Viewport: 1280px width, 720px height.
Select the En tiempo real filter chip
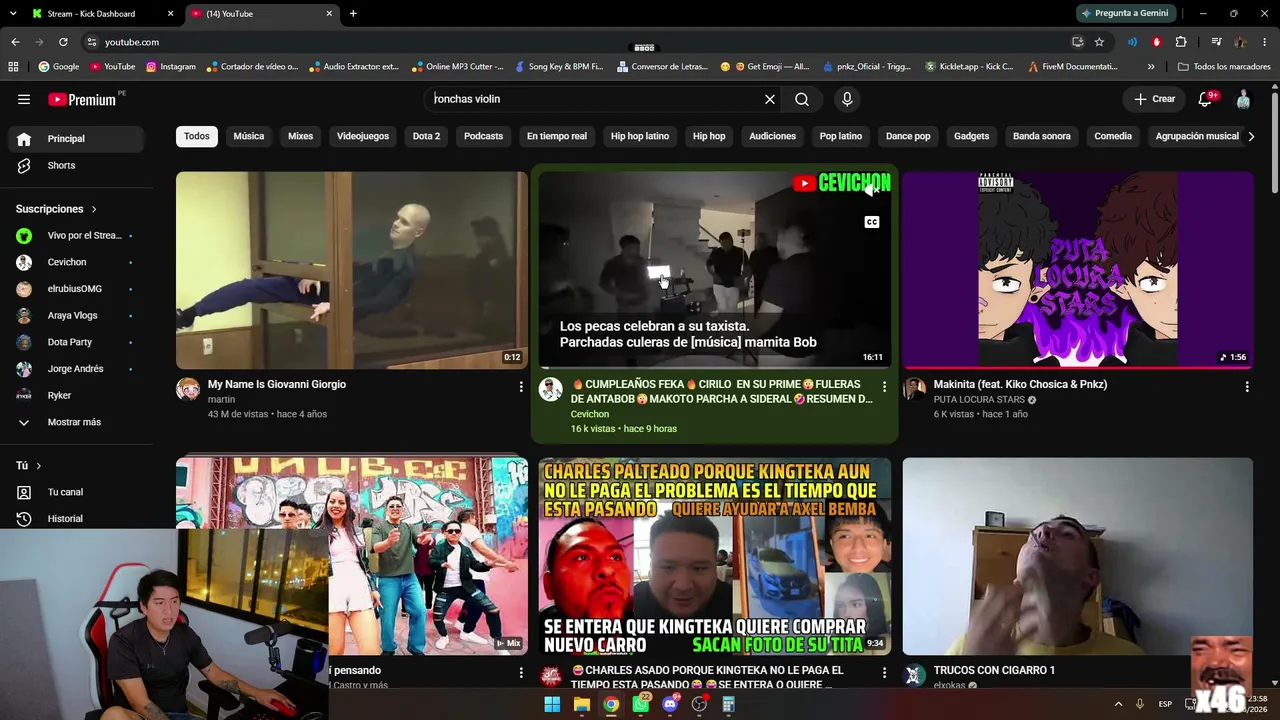coord(557,136)
